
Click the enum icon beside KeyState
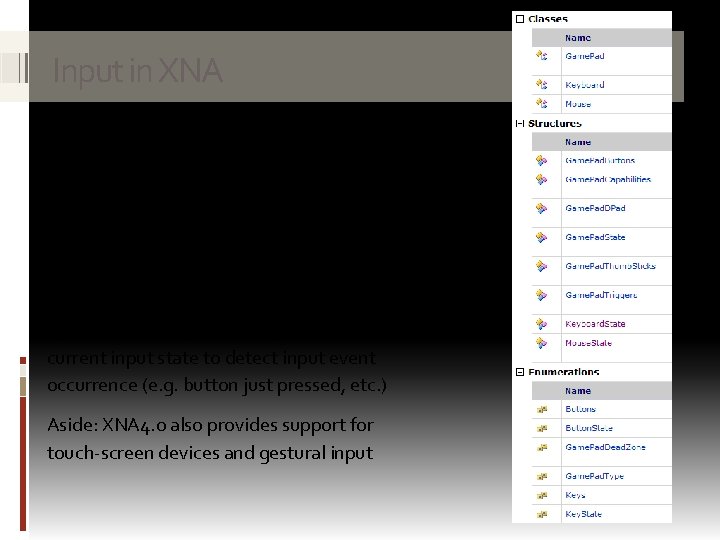(x=542, y=515)
